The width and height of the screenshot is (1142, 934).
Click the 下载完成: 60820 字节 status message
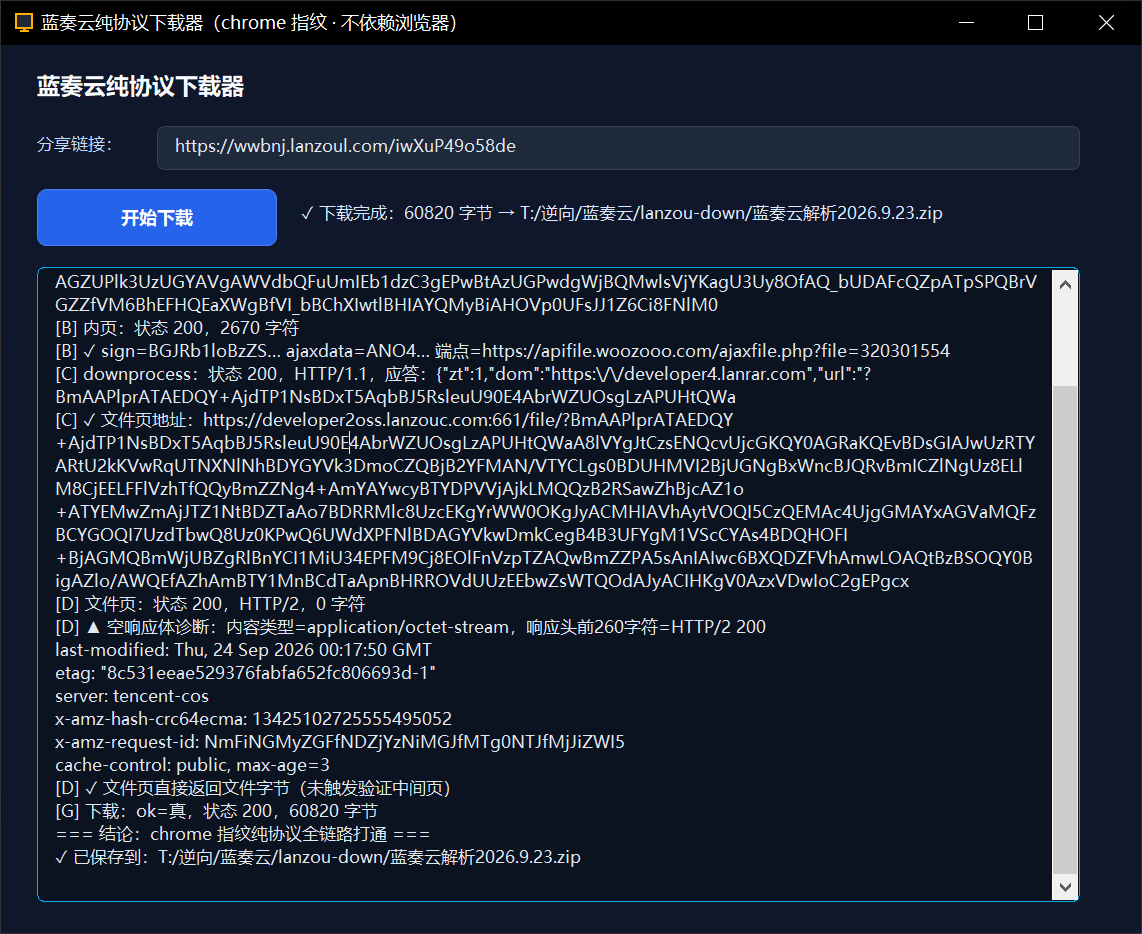pyautogui.click(x=622, y=213)
